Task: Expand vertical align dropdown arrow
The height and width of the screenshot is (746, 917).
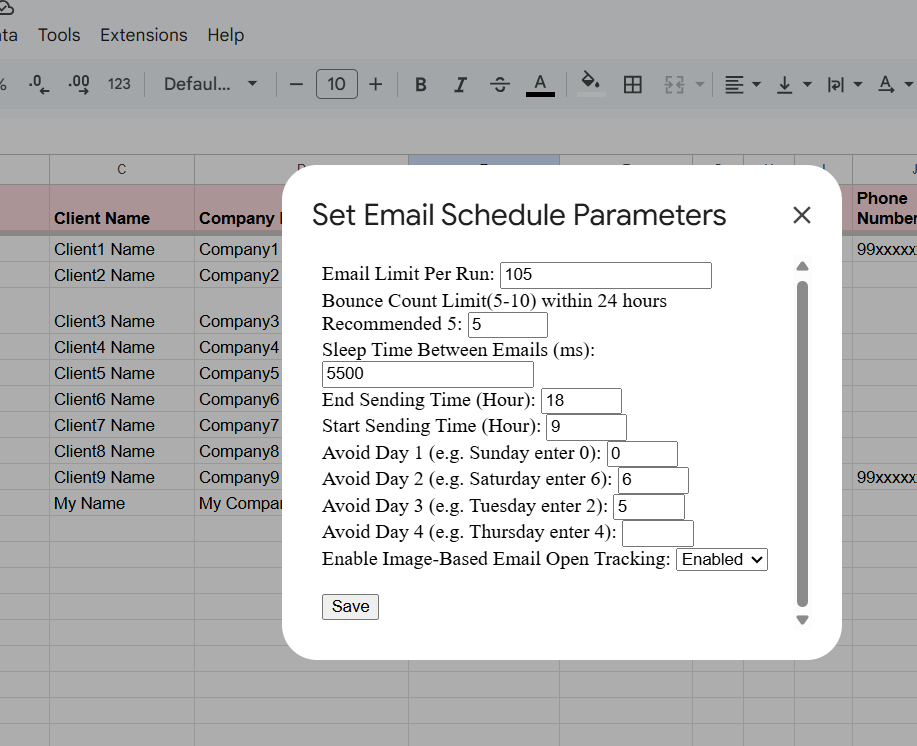Action: [807, 85]
